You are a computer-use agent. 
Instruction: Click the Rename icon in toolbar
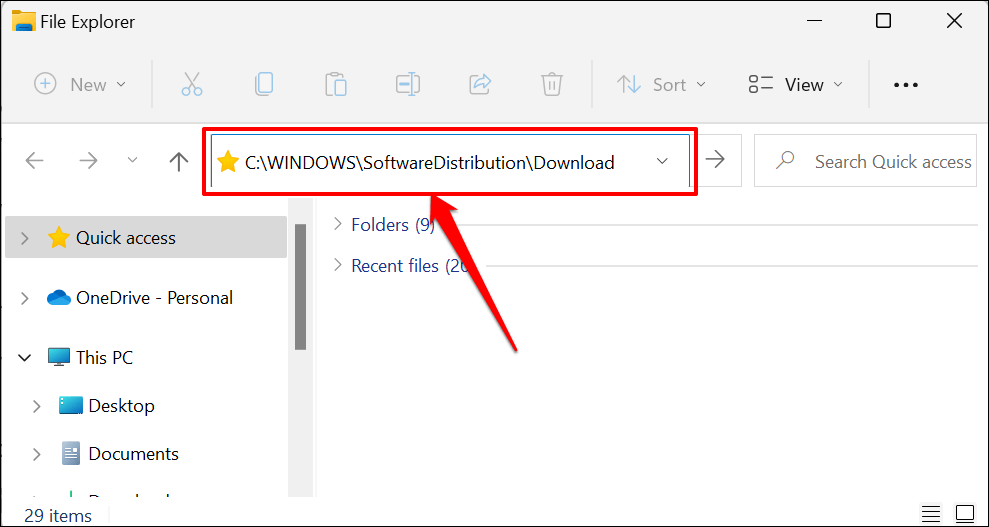click(407, 85)
